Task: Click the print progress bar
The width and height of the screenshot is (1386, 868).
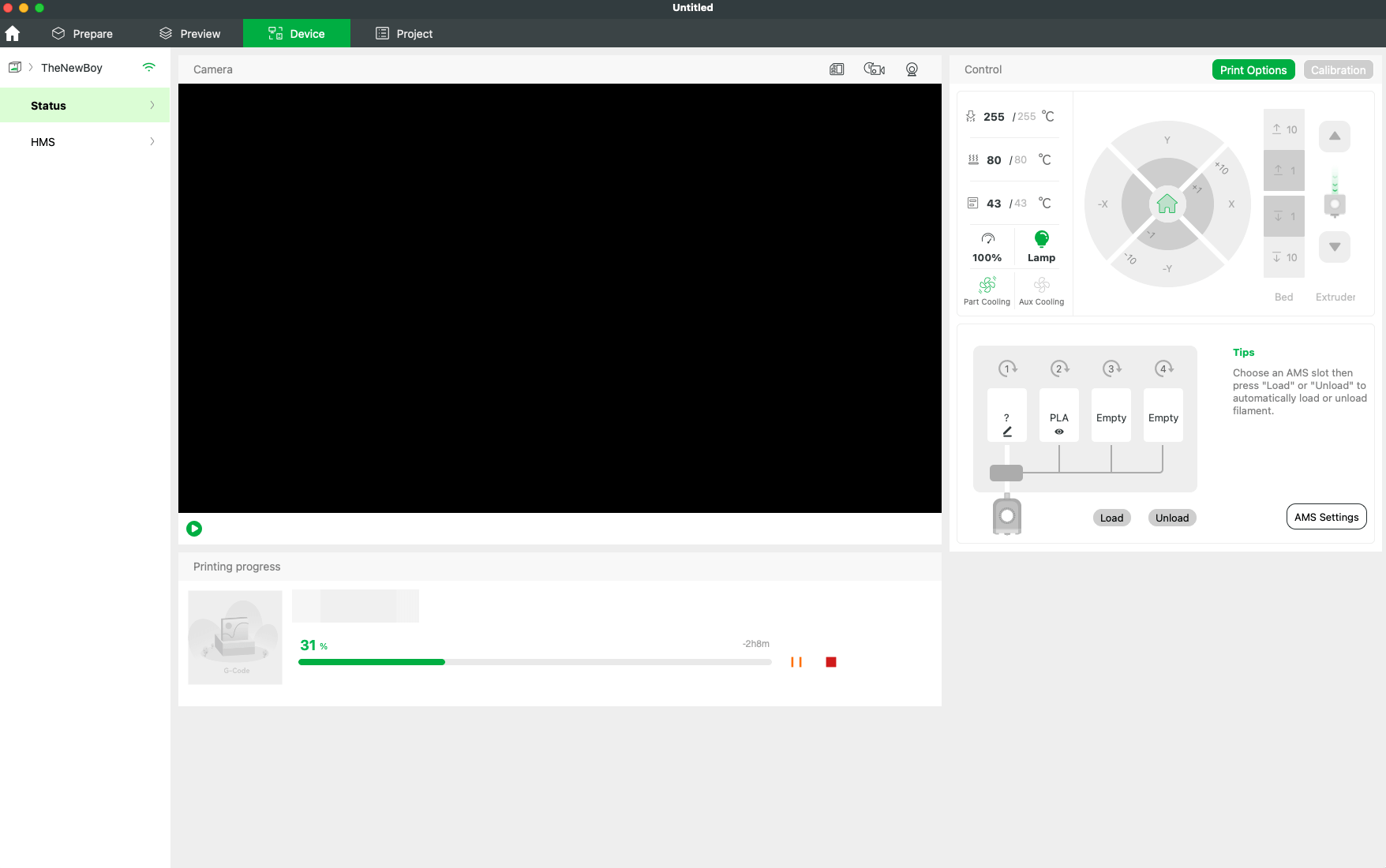Action: [534, 662]
